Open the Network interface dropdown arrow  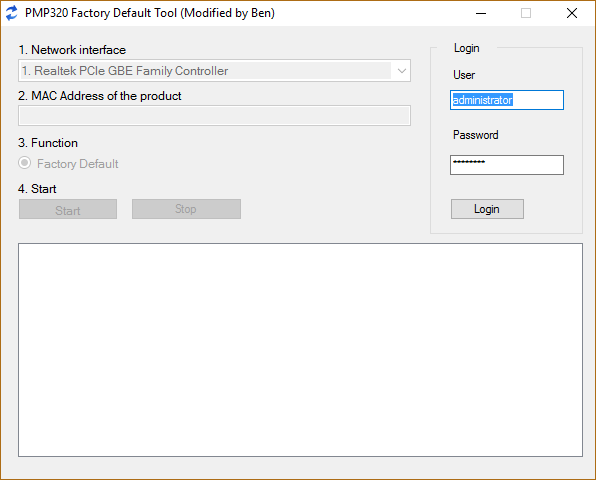[401, 71]
